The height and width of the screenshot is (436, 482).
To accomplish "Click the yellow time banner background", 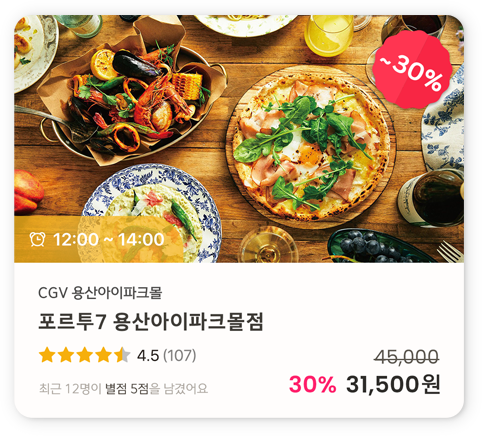I will click(99, 239).
